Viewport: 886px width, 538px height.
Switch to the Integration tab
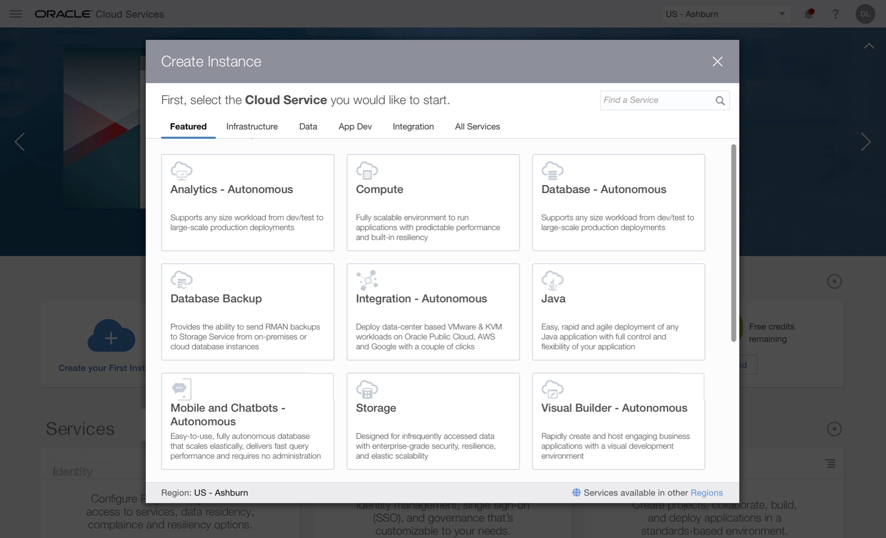[413, 127]
